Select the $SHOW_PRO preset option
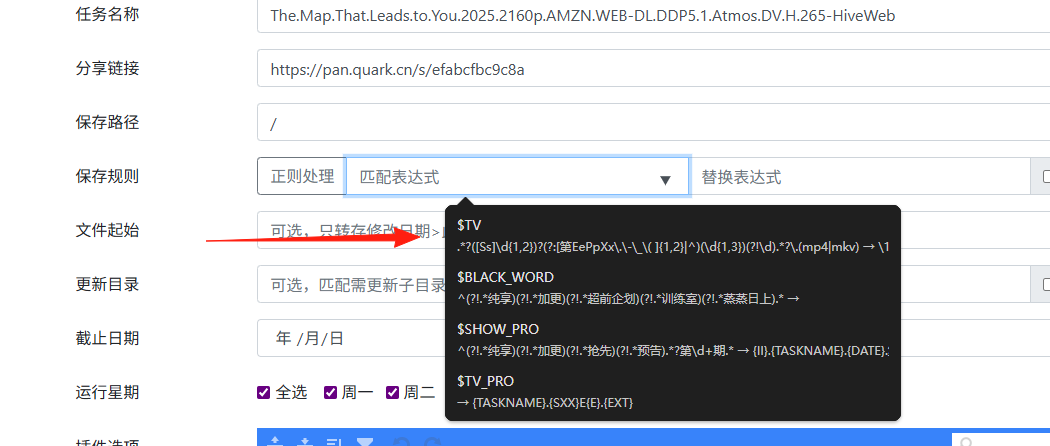The image size is (1050, 446). pyautogui.click(x=672, y=340)
